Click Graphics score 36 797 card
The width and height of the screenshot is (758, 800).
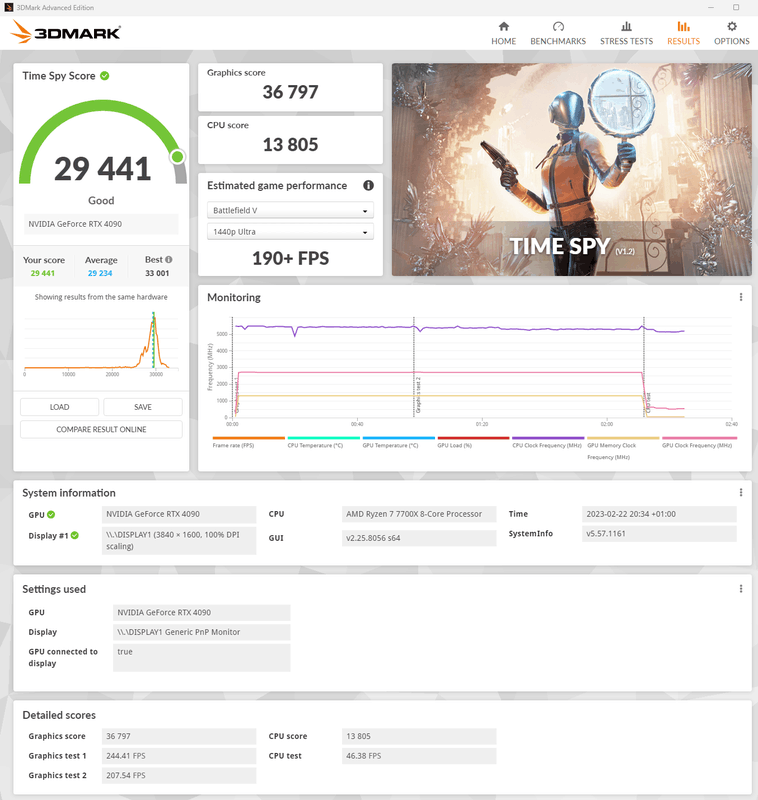click(290, 87)
